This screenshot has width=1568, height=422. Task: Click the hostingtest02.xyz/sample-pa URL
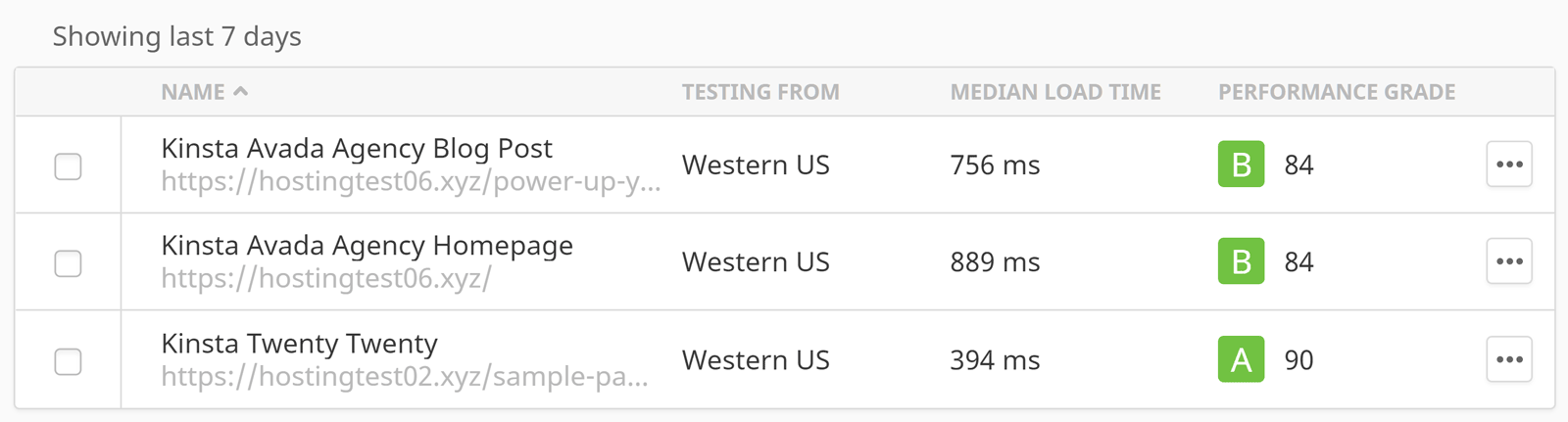coord(405,377)
